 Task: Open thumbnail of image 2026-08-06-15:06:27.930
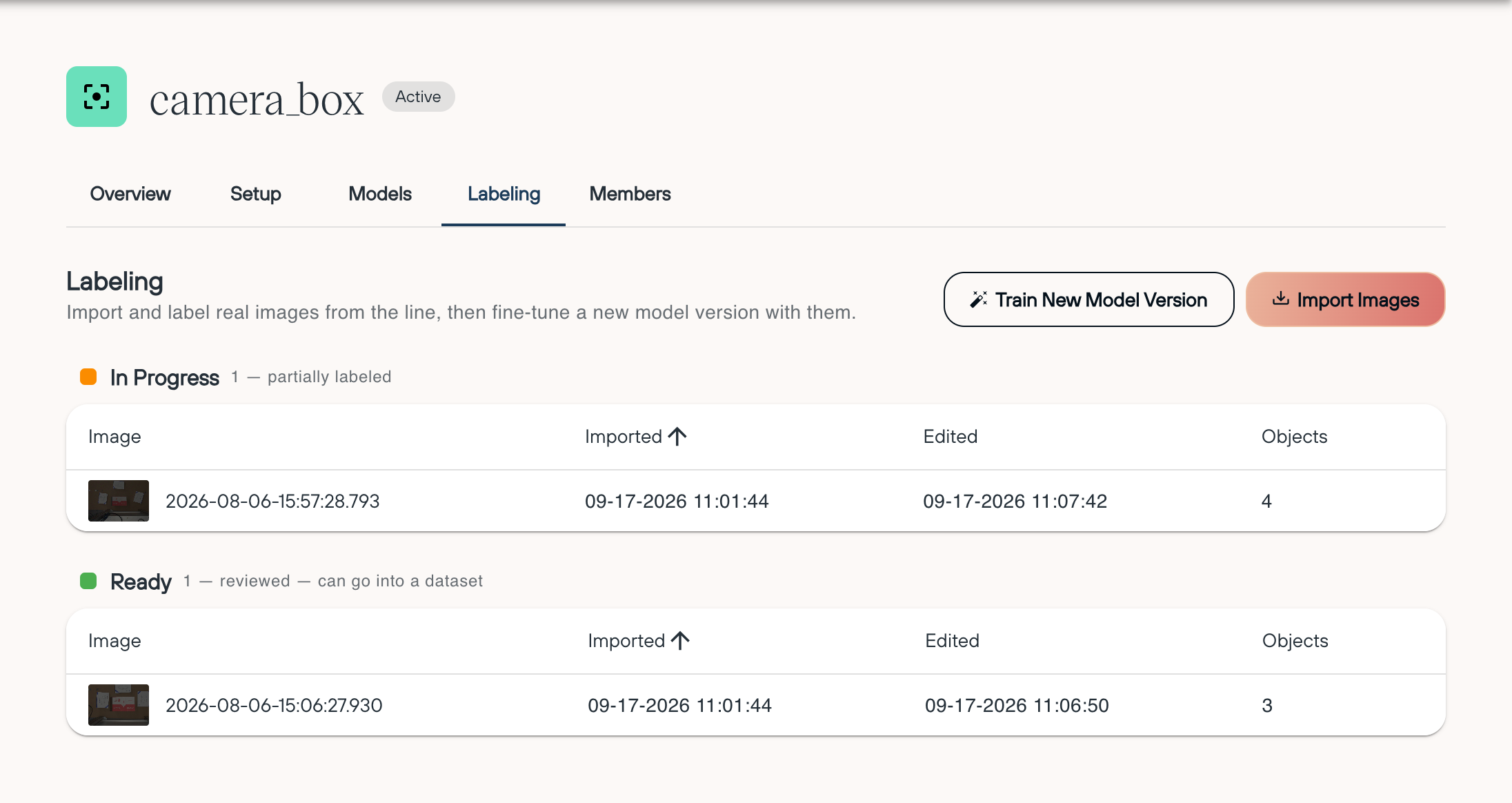click(119, 705)
